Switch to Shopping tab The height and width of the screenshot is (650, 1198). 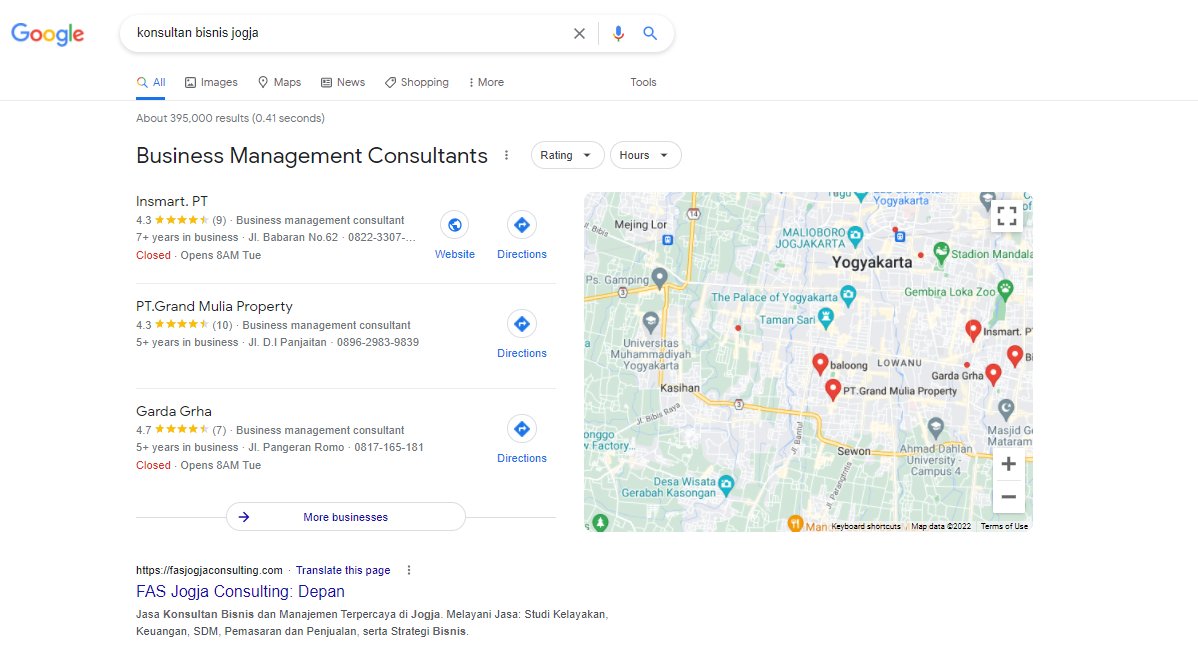click(417, 82)
